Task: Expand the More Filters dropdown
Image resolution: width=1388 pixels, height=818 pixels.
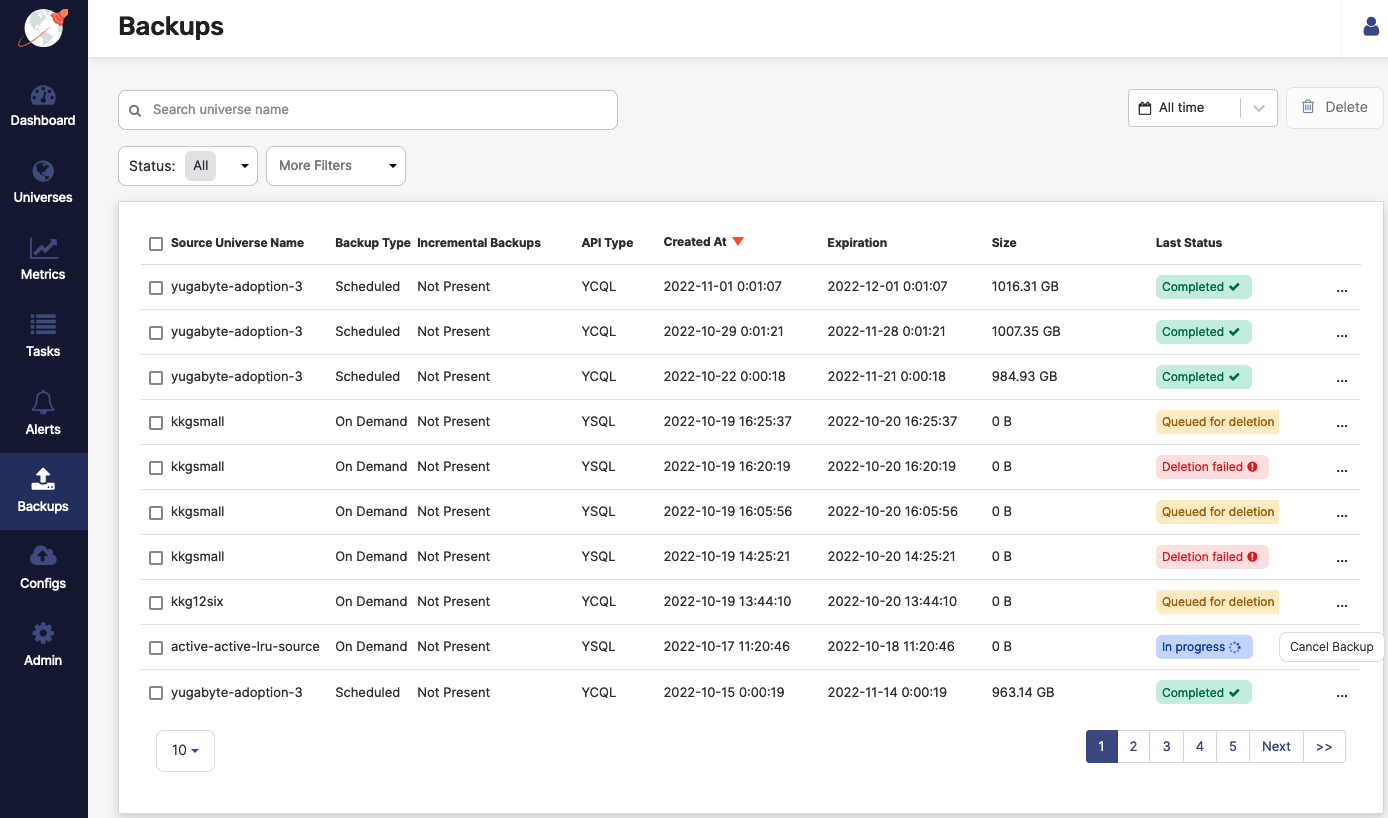Action: tap(335, 166)
